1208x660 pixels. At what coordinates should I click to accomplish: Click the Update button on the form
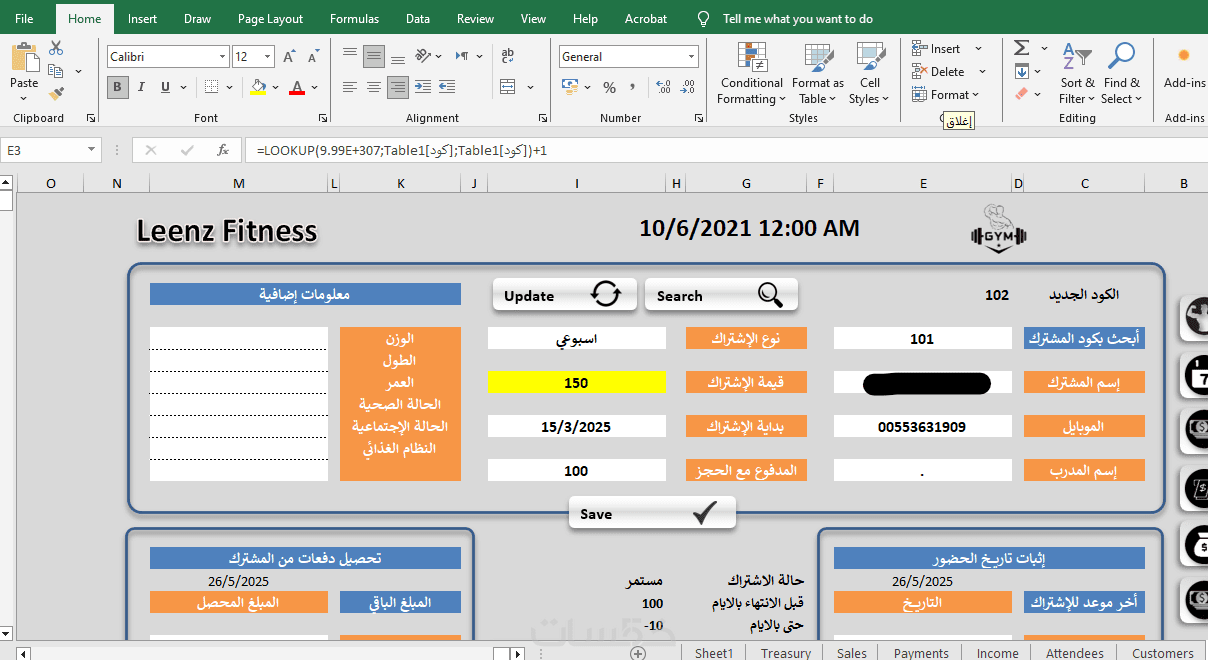click(564, 295)
